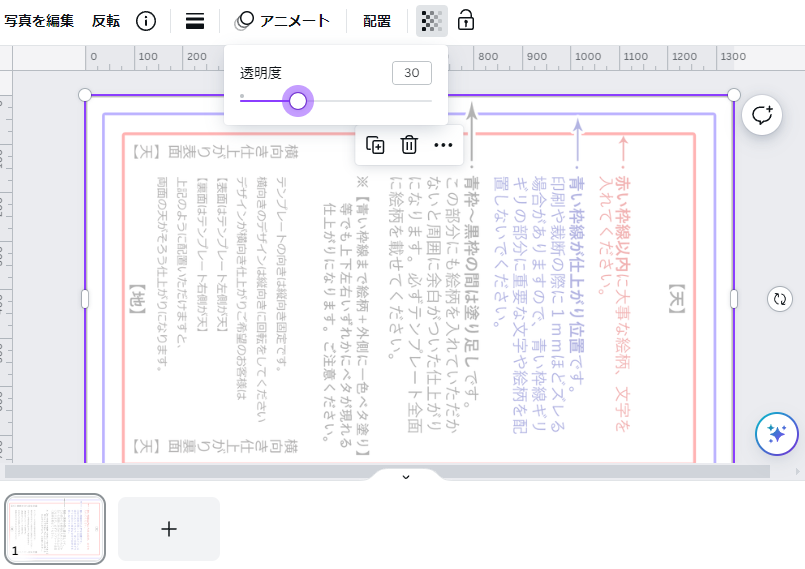This screenshot has width=805, height=569.
Task: Toggle the transparency checkerboard button
Action: point(431,21)
